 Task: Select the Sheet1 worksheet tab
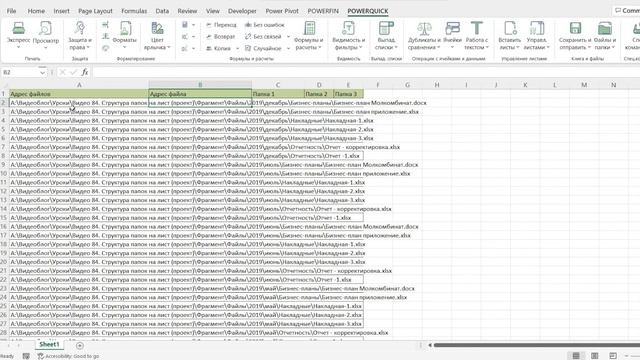pos(49,344)
